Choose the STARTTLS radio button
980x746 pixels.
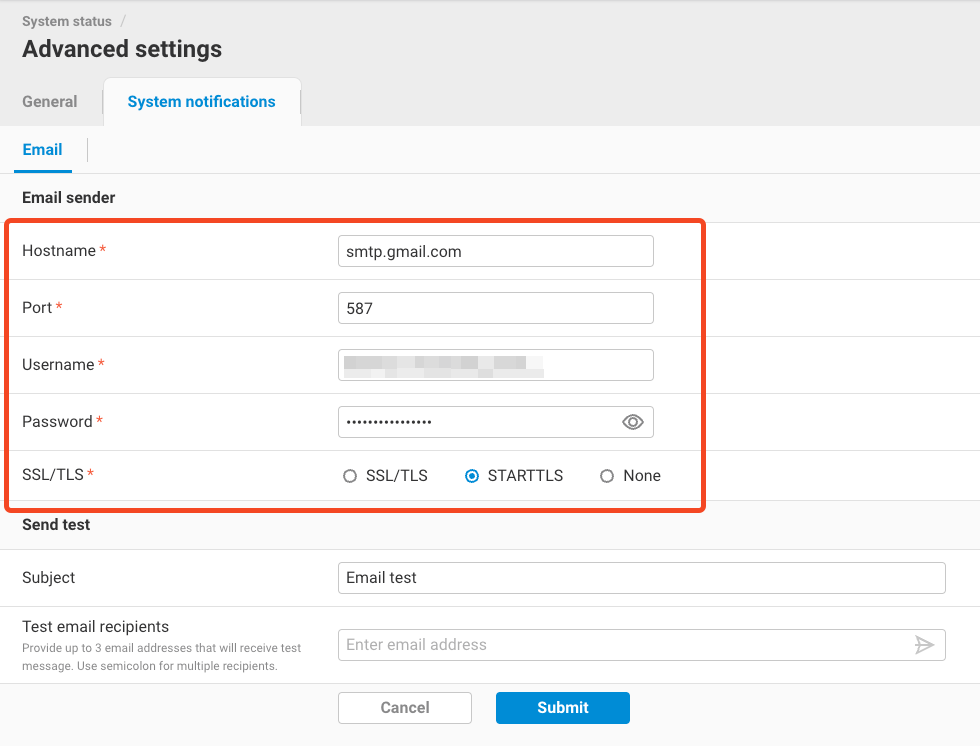coord(472,476)
